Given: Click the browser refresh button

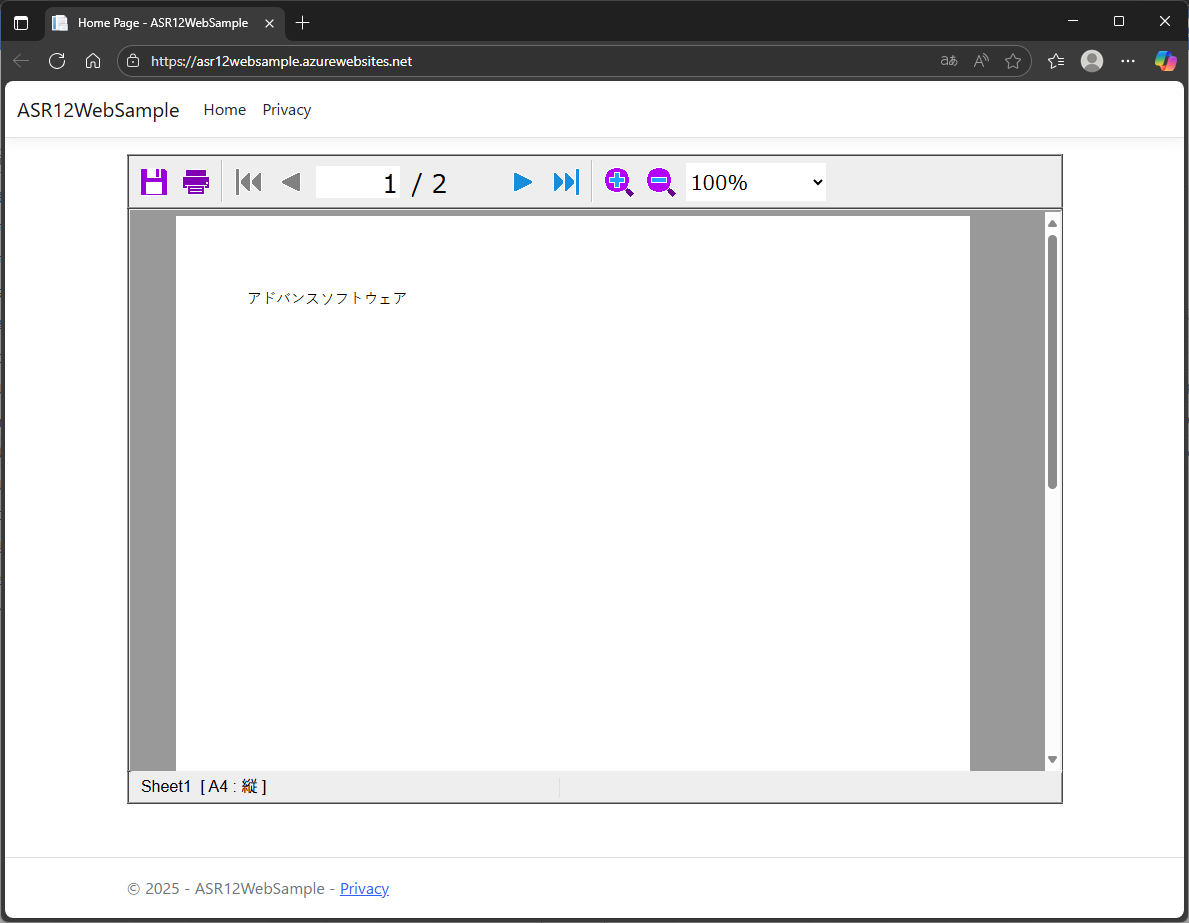Looking at the screenshot, I should tap(57, 61).
